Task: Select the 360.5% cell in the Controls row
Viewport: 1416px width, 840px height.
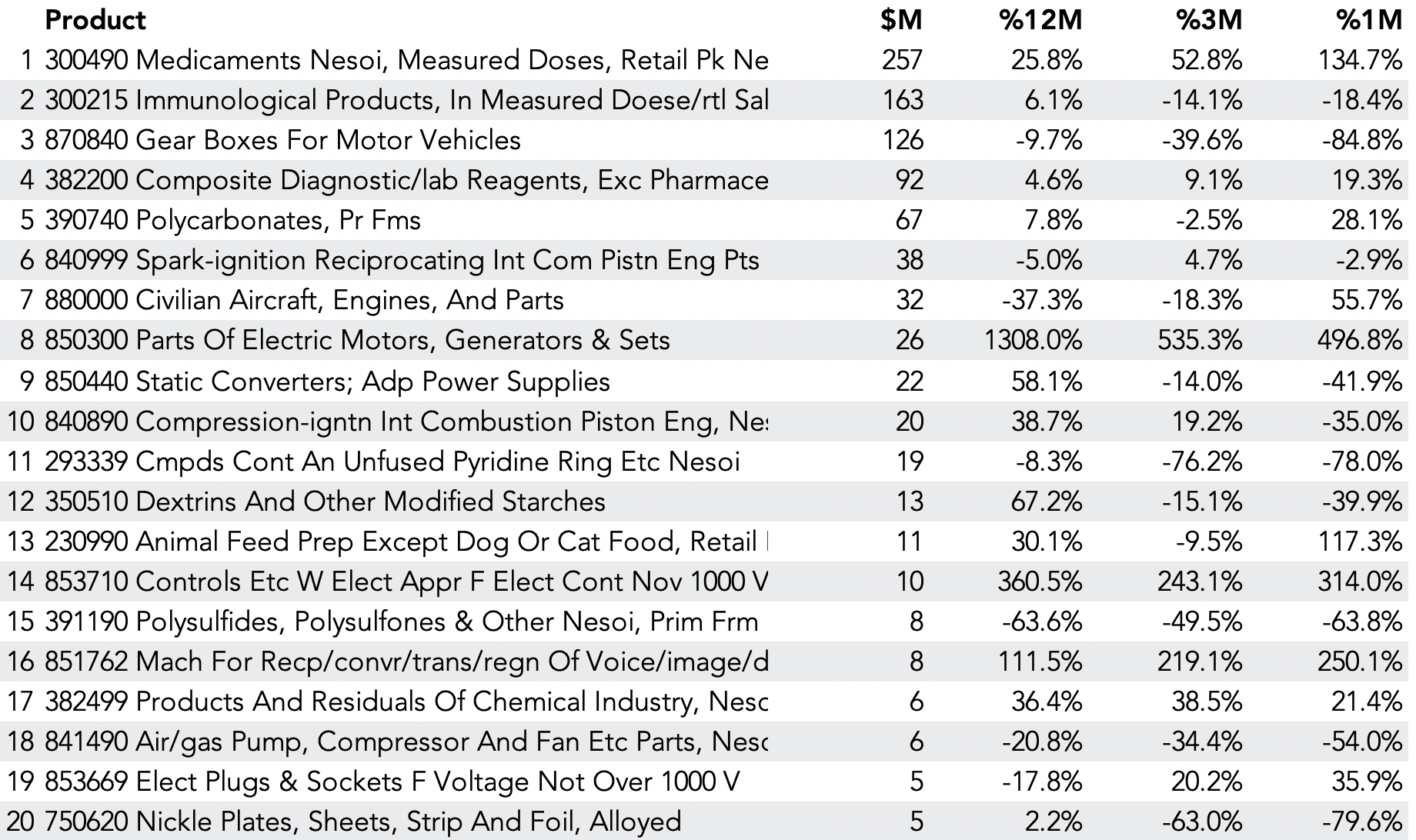Action: [x=1040, y=582]
